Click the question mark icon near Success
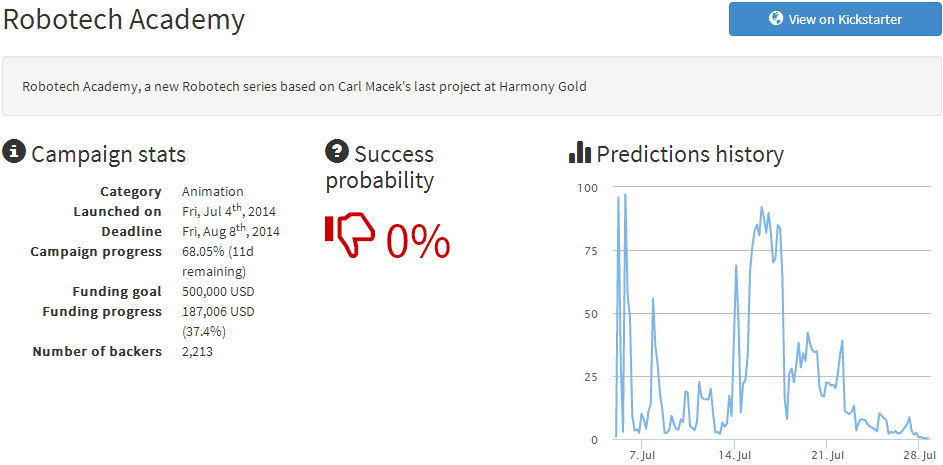This screenshot has width=943, height=465. (x=337, y=151)
